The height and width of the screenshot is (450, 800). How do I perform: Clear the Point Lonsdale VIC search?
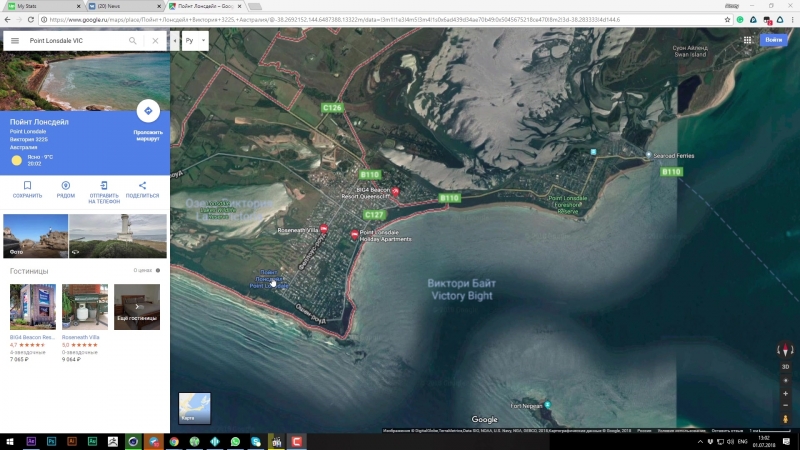click(155, 41)
